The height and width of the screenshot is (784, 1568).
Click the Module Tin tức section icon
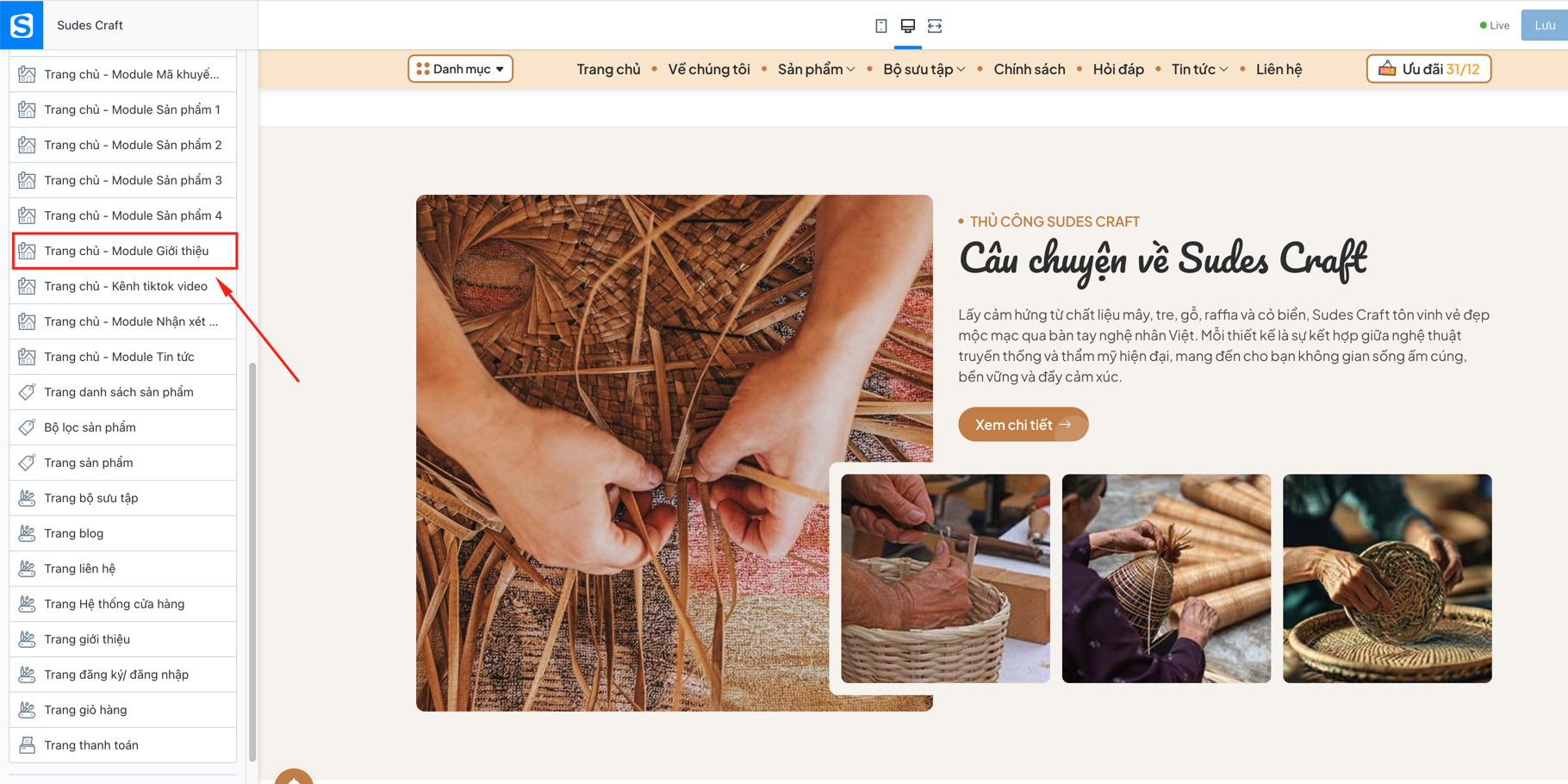pos(28,357)
